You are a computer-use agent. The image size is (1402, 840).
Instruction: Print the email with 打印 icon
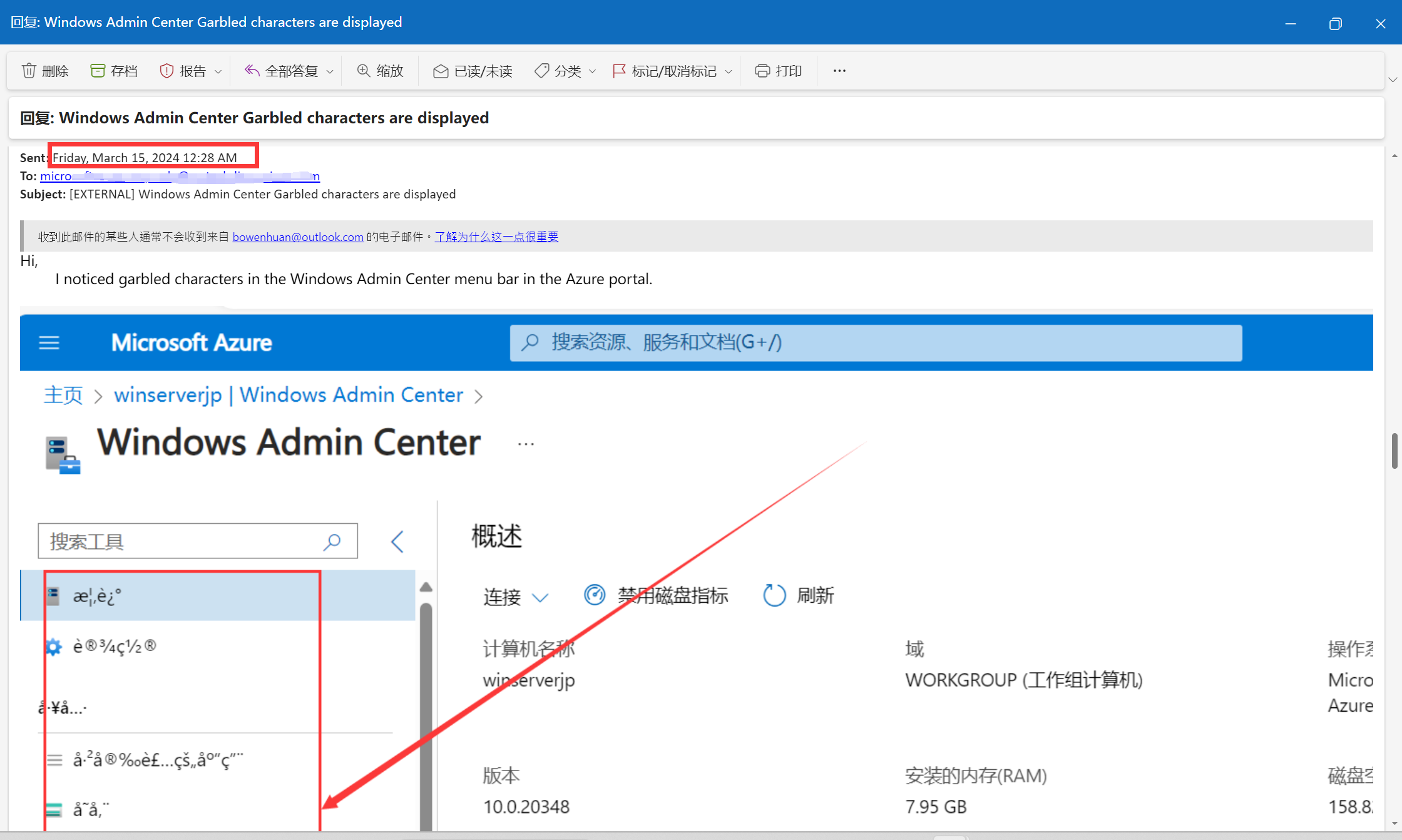[762, 71]
